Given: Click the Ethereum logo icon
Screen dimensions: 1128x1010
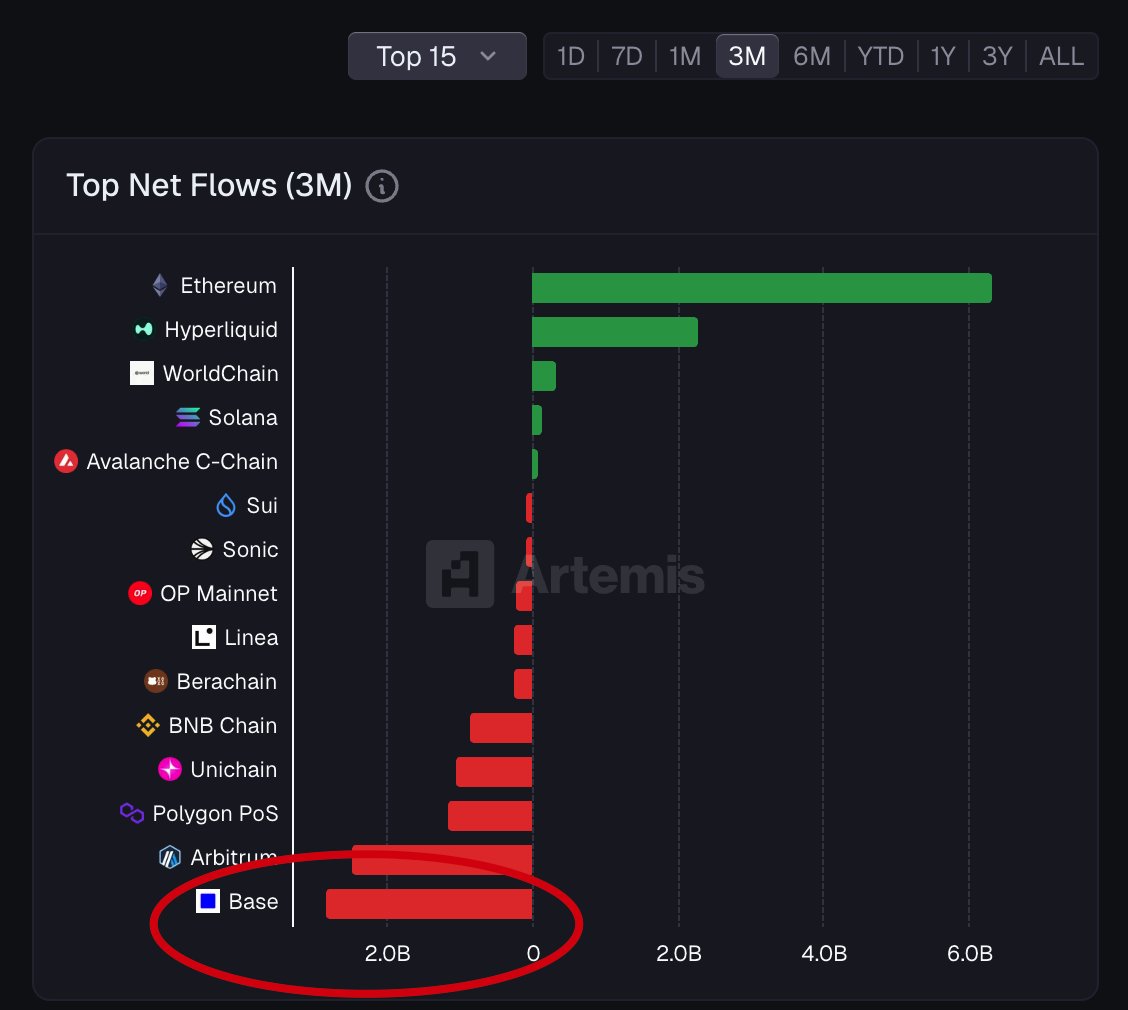Looking at the screenshot, I should pos(158,285).
